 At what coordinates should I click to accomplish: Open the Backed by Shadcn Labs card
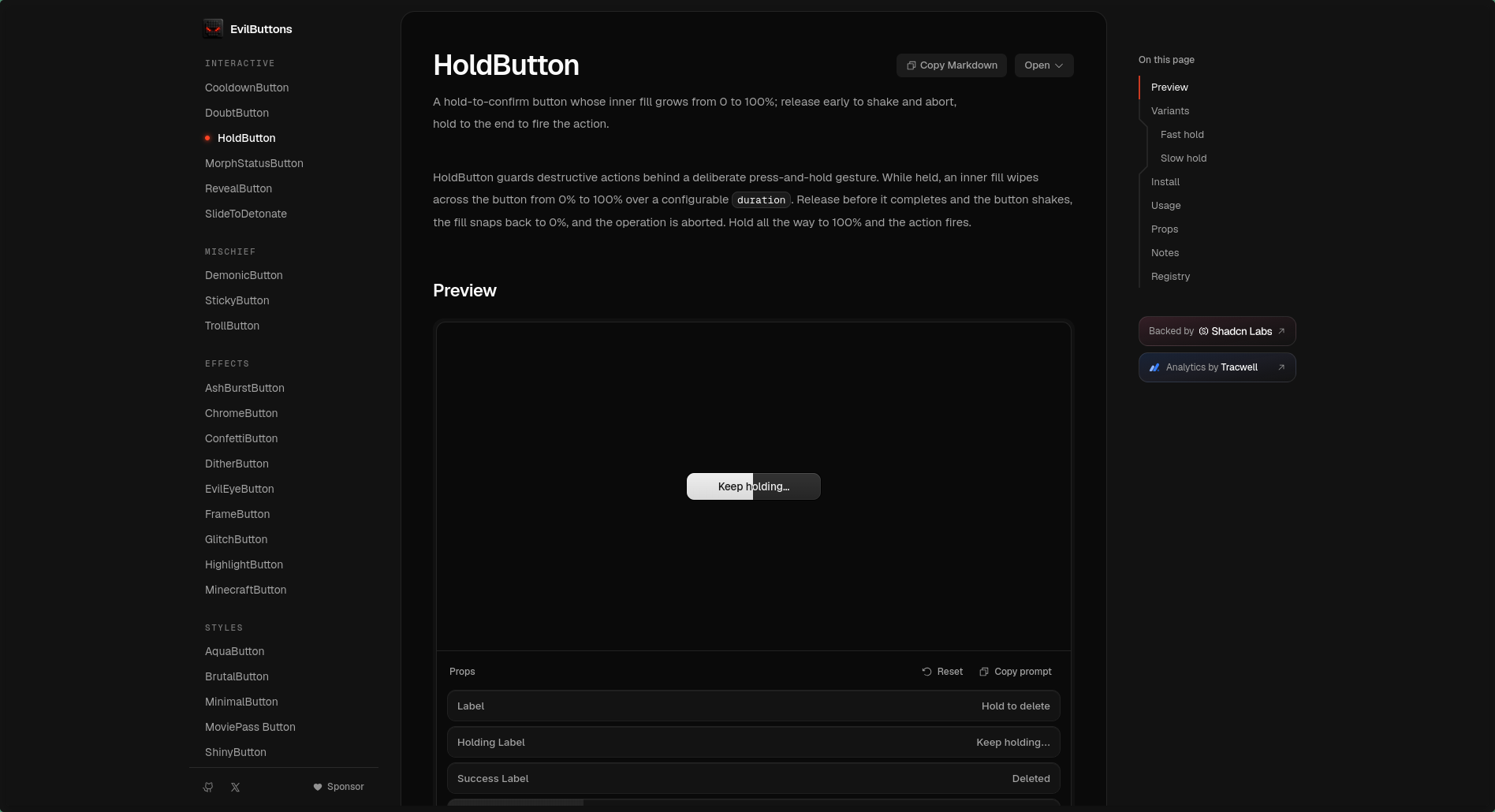click(1217, 331)
